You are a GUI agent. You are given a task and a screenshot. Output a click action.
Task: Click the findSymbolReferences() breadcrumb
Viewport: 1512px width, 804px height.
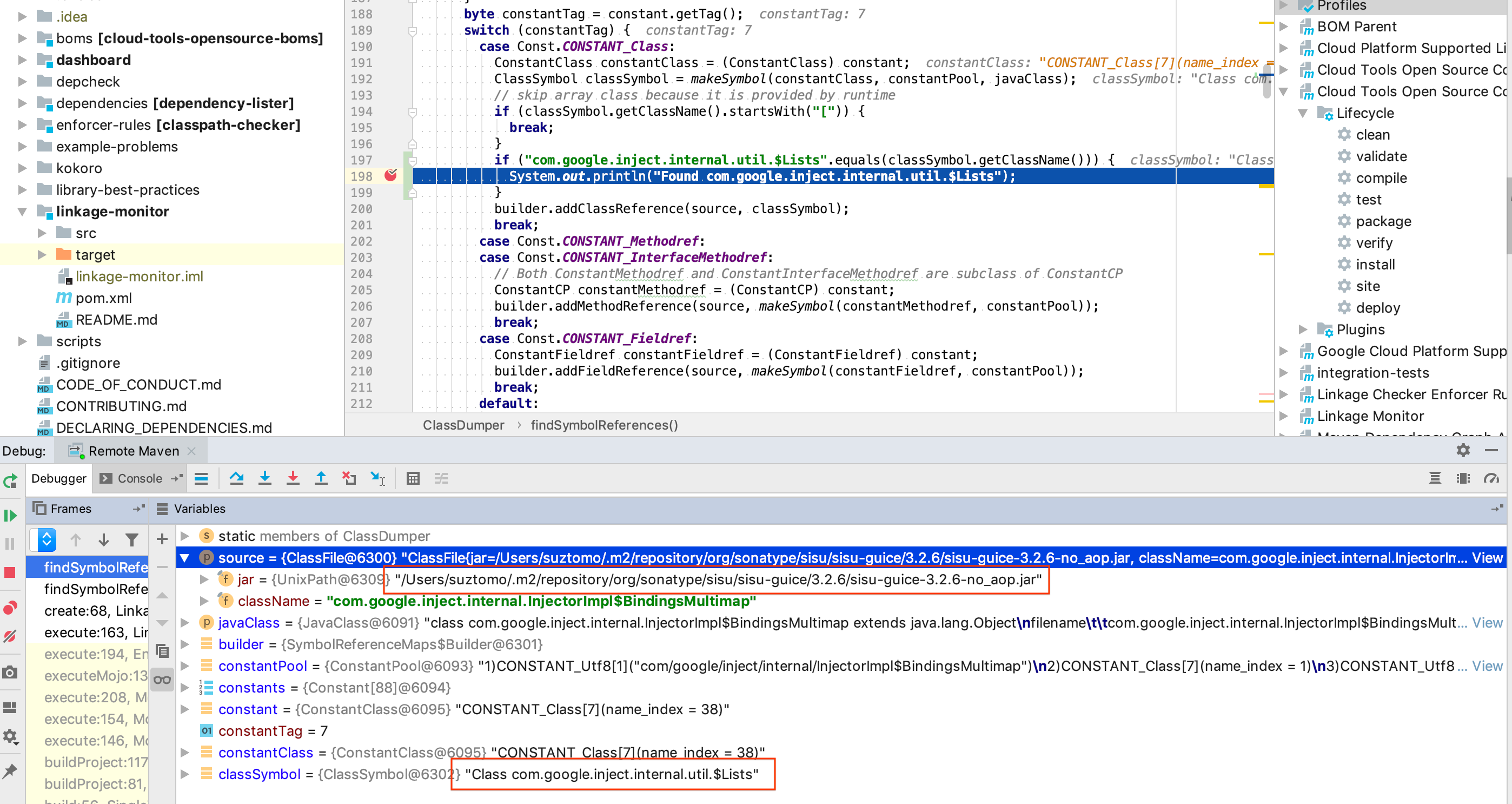604,425
